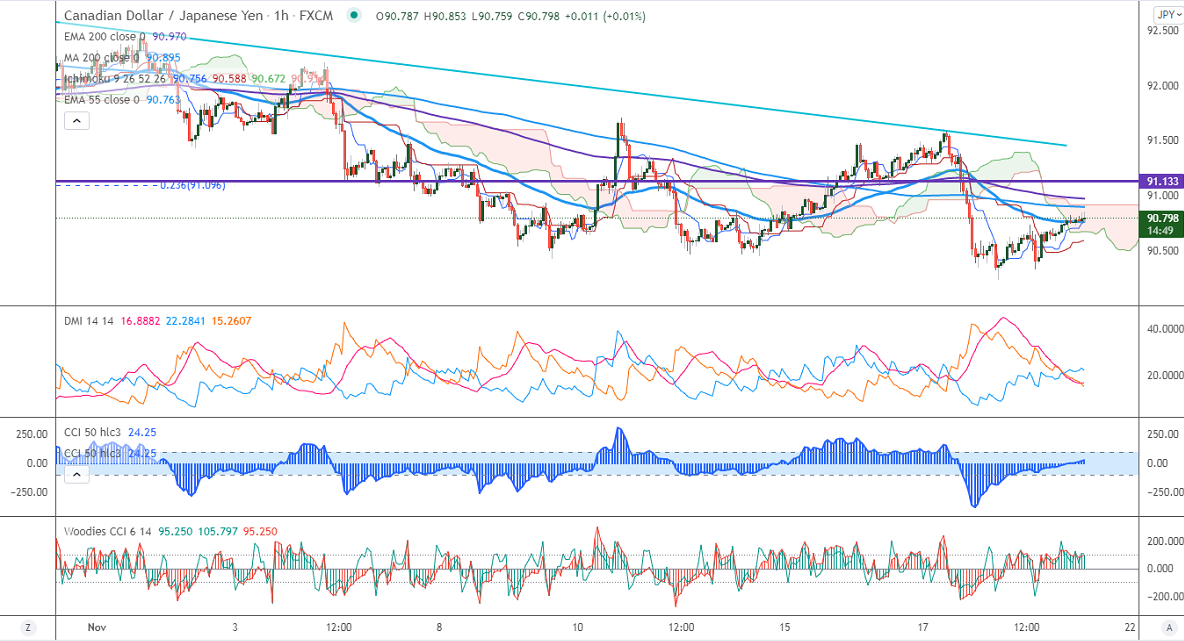Click the 40.0000 DMI scale value
This screenshot has height=641, width=1184.
pyautogui.click(x=1165, y=329)
